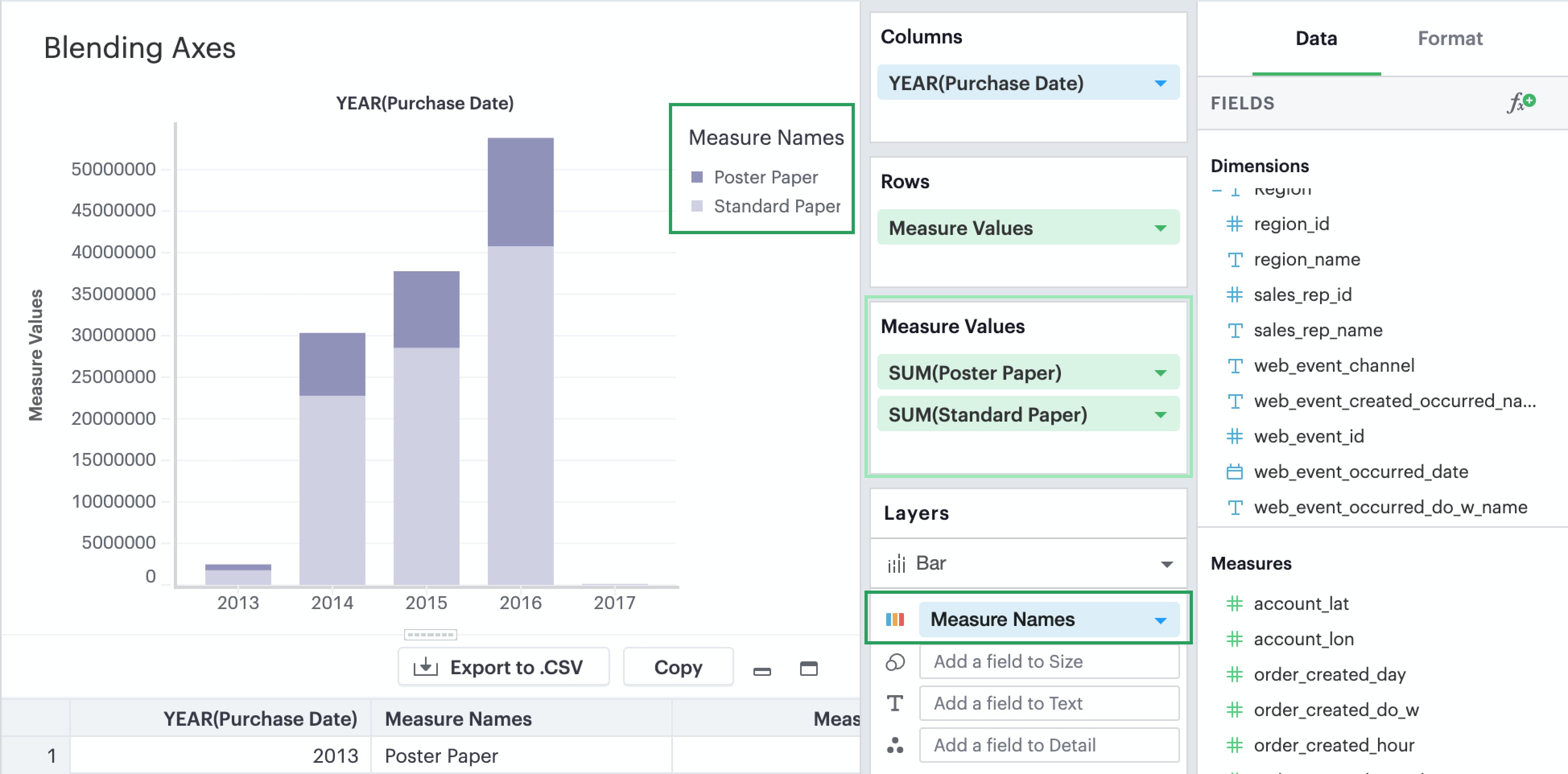Click the Standard Paper legend color swatch

click(x=697, y=206)
